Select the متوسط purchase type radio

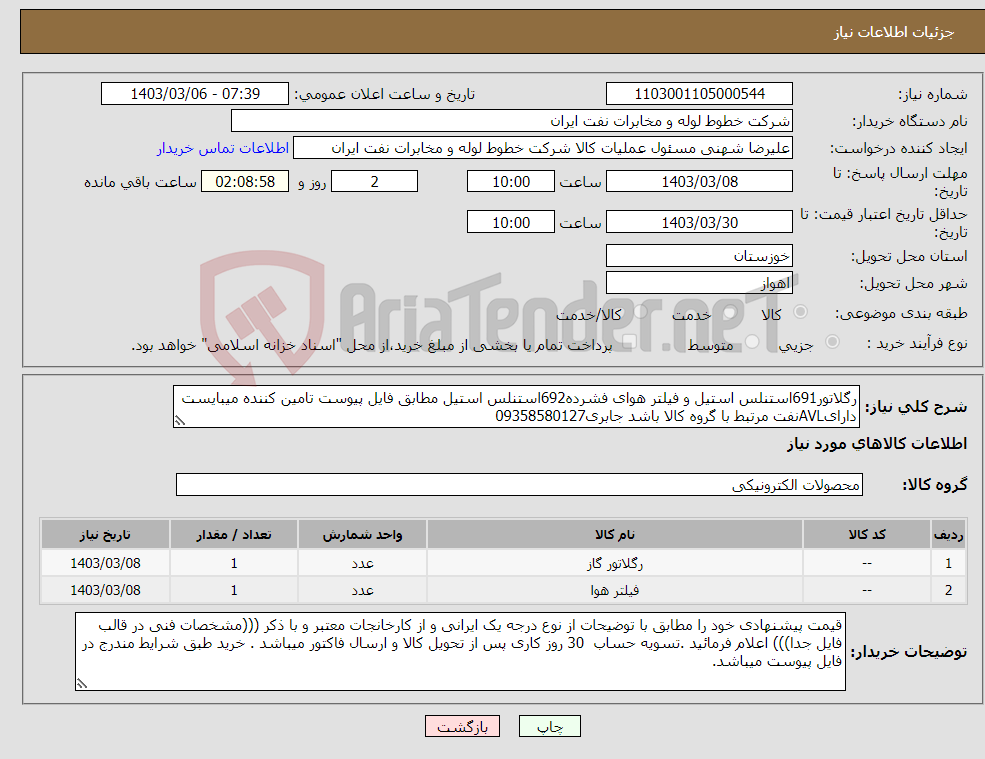pos(752,342)
